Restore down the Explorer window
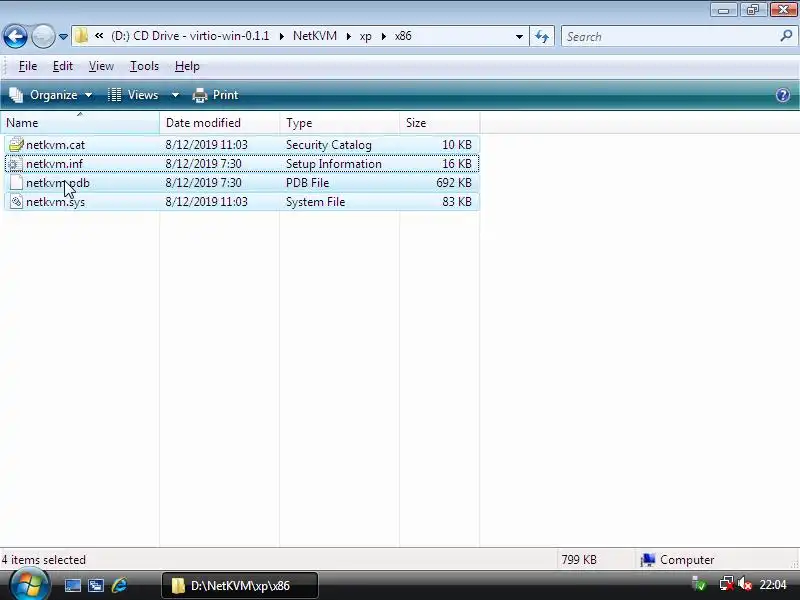 753,10
